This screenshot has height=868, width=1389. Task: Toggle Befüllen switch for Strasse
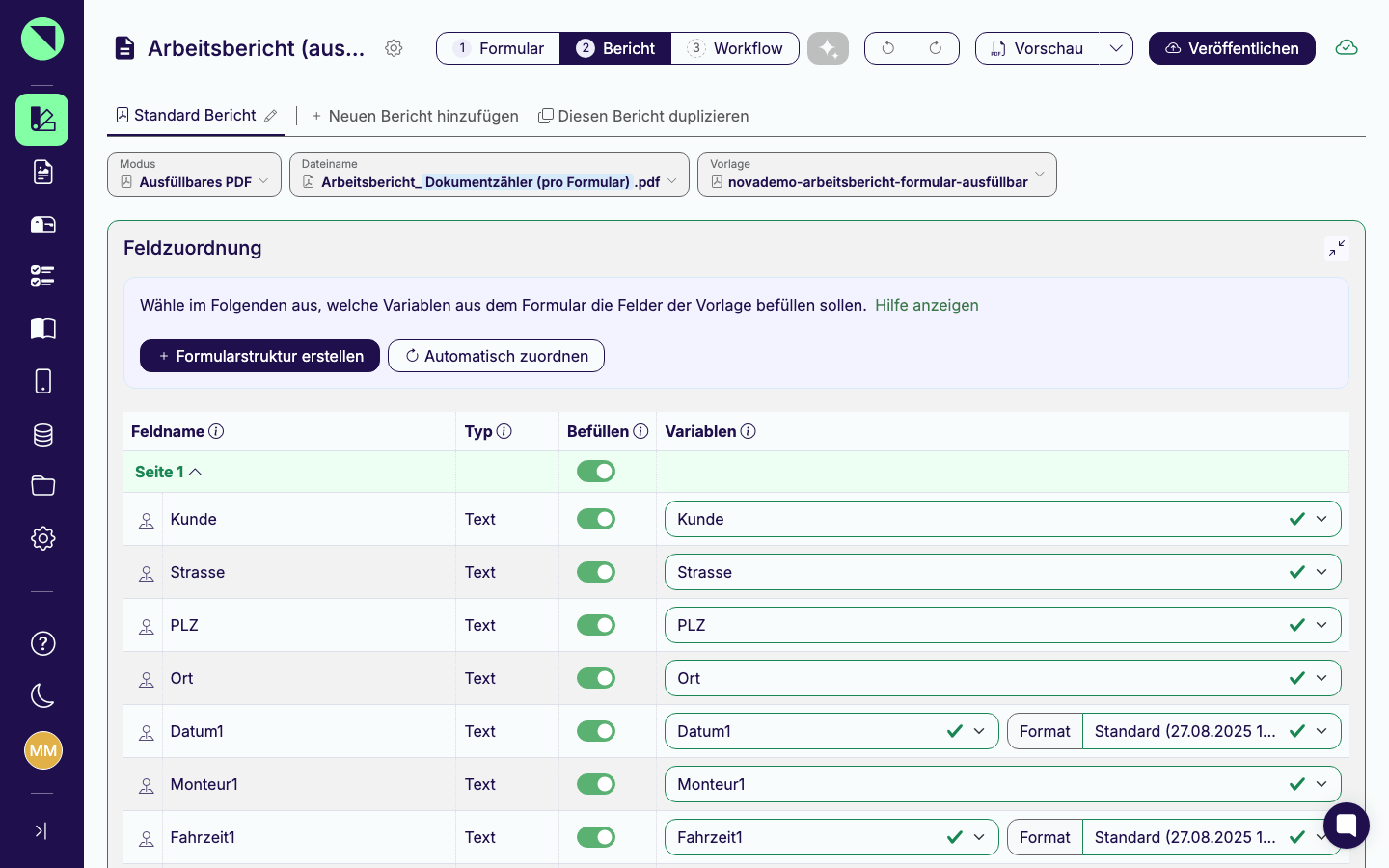(x=596, y=572)
